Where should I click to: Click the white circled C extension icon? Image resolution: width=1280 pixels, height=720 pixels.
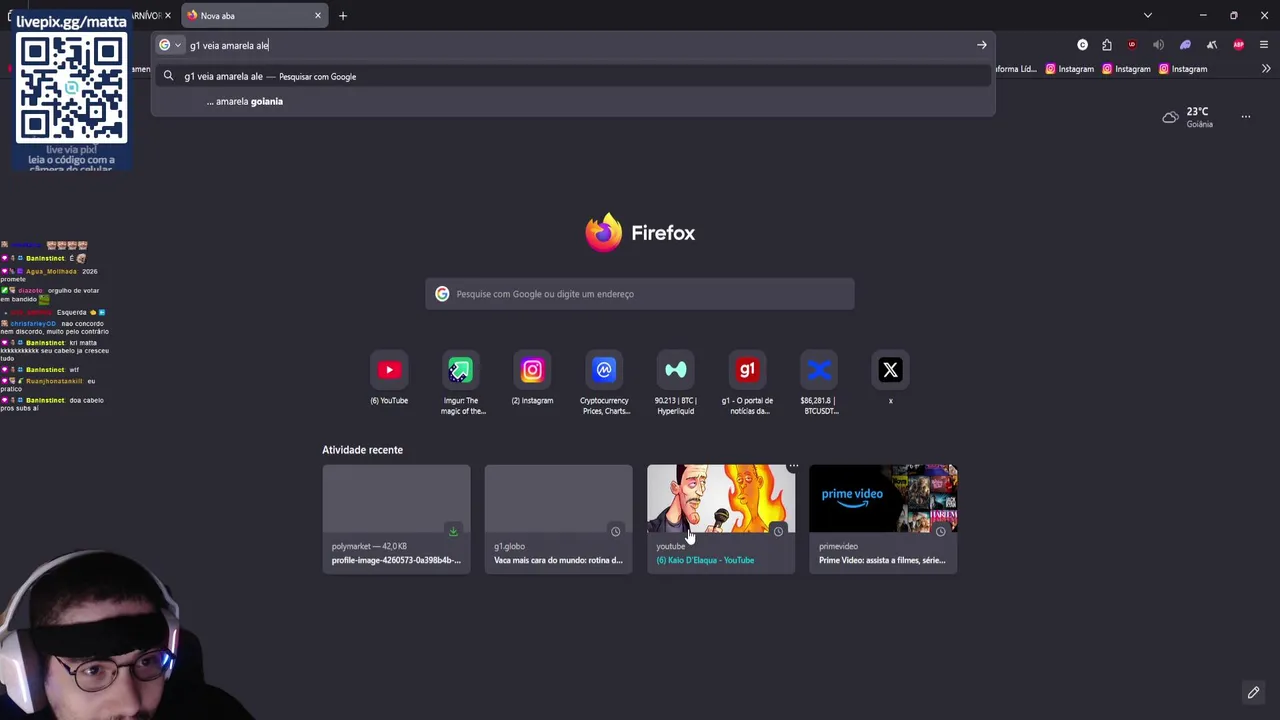pos(1082,45)
